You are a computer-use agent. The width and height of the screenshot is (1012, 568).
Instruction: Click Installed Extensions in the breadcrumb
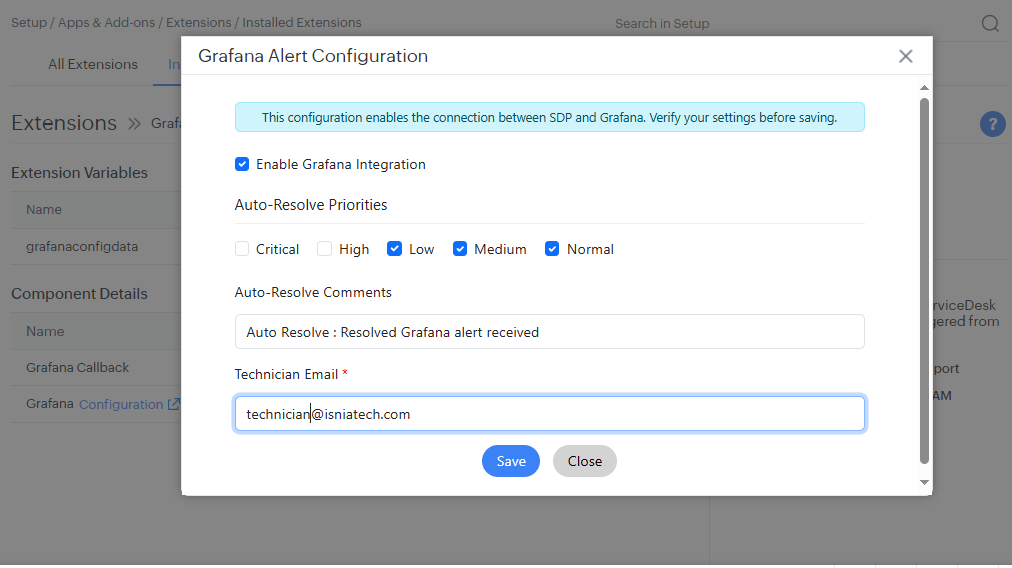[x=301, y=23]
